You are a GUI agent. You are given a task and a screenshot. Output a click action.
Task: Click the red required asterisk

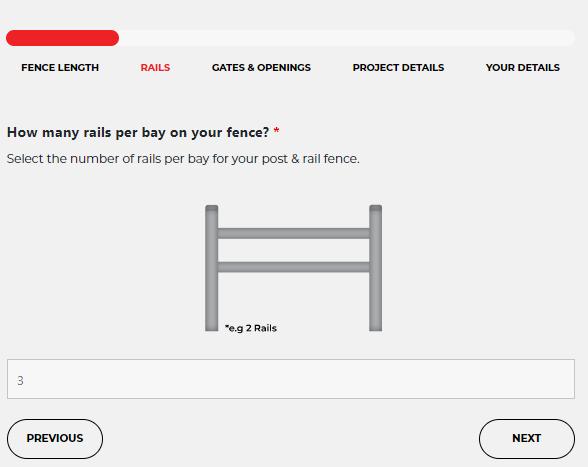tap(276, 131)
